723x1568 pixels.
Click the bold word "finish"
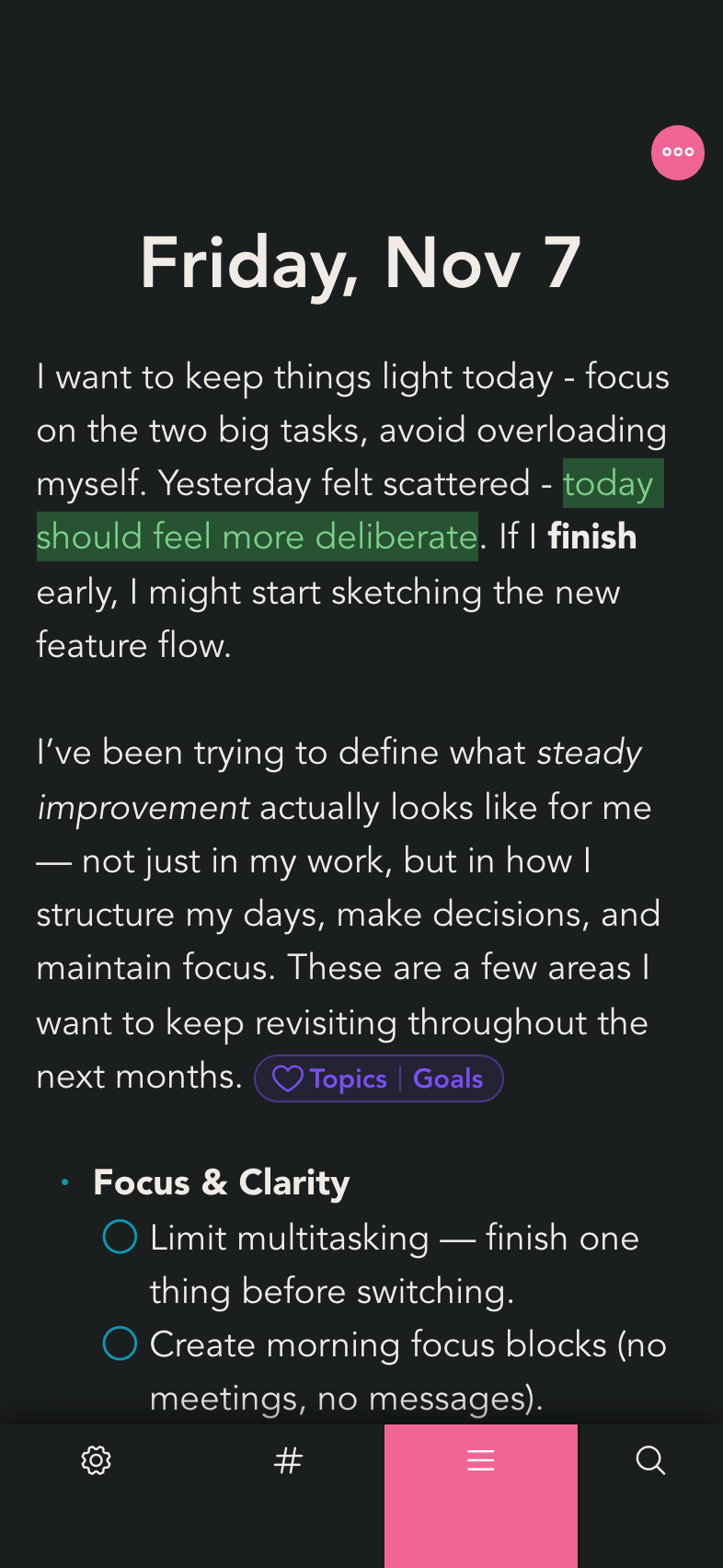pyautogui.click(x=592, y=536)
